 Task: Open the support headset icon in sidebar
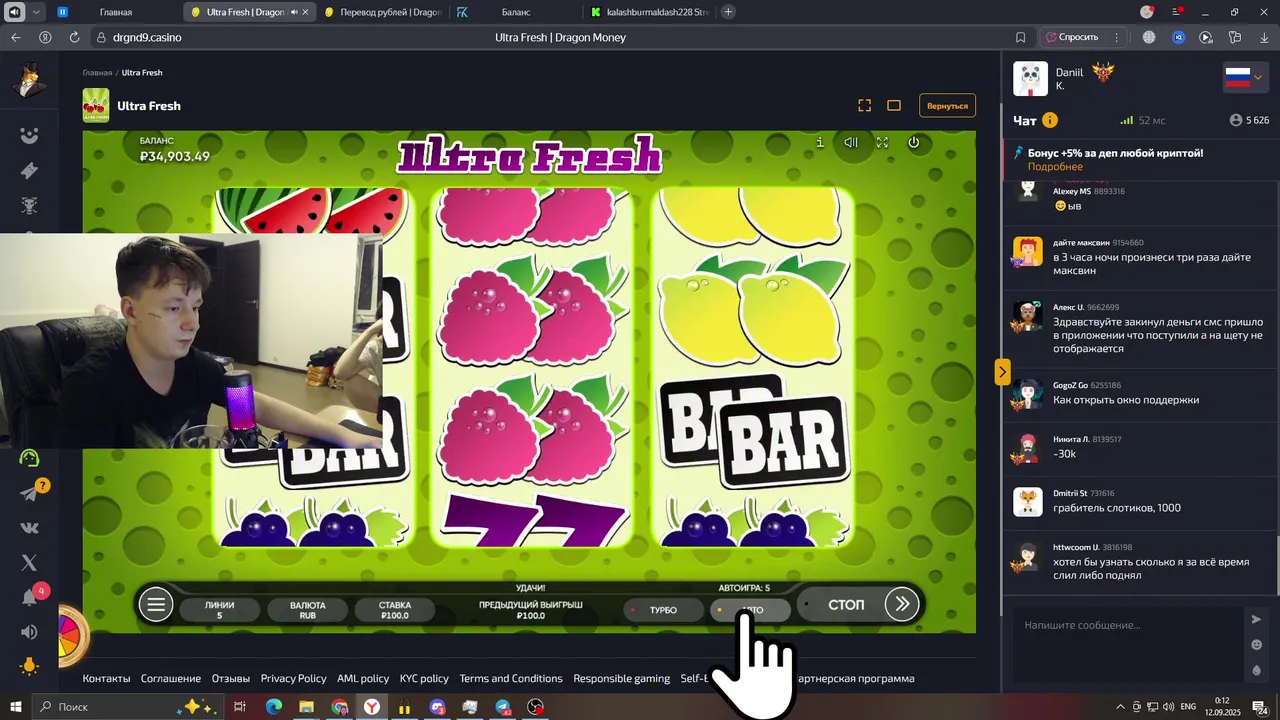29,458
